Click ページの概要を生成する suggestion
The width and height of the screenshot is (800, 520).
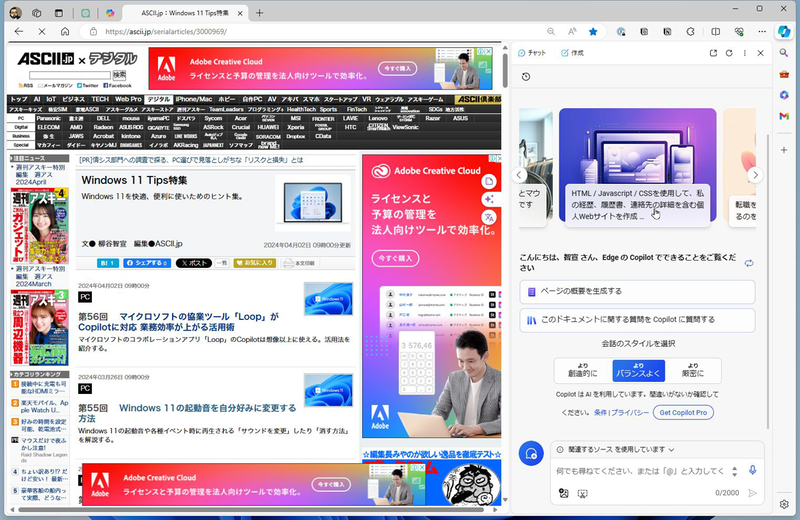pos(637,291)
